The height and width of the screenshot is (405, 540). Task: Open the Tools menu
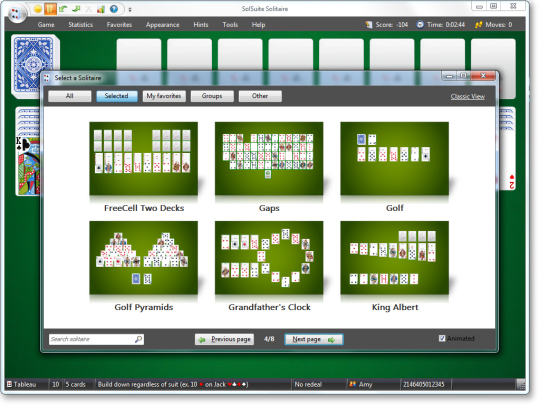(x=230, y=25)
